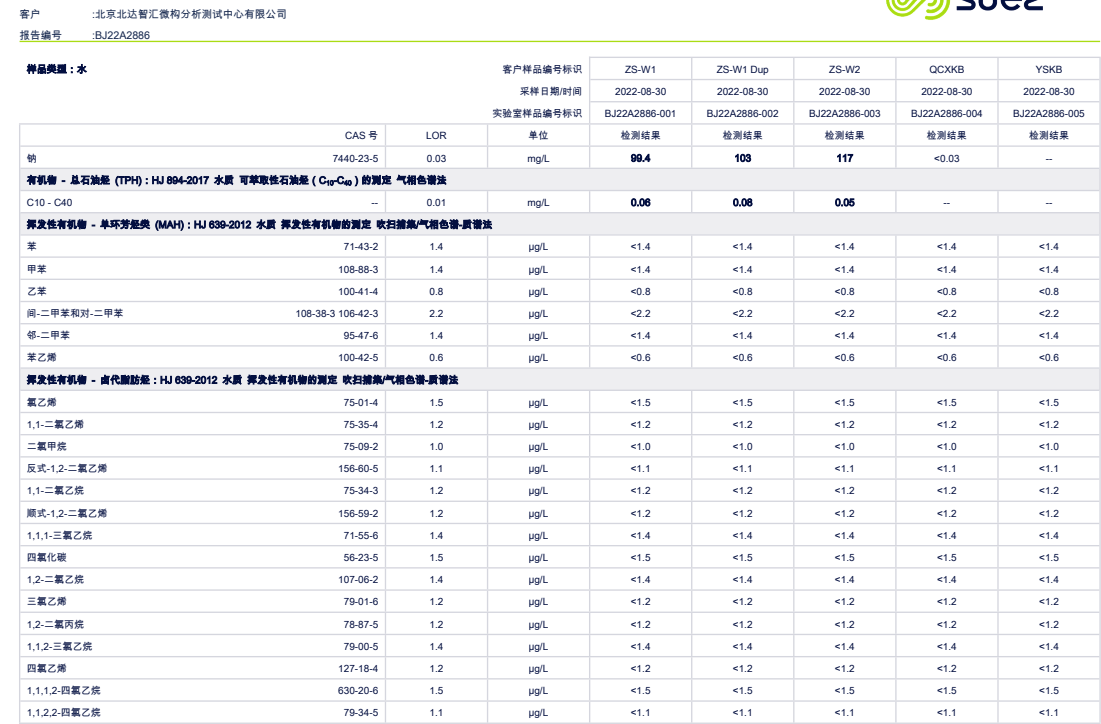Select the 单位 column header
1101x724 pixels.
pos(539,135)
